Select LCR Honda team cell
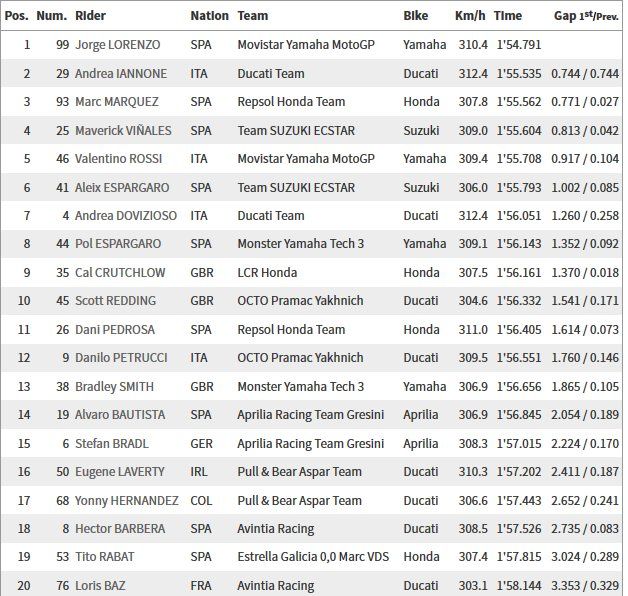This screenshot has height=596, width=628. click(267, 273)
